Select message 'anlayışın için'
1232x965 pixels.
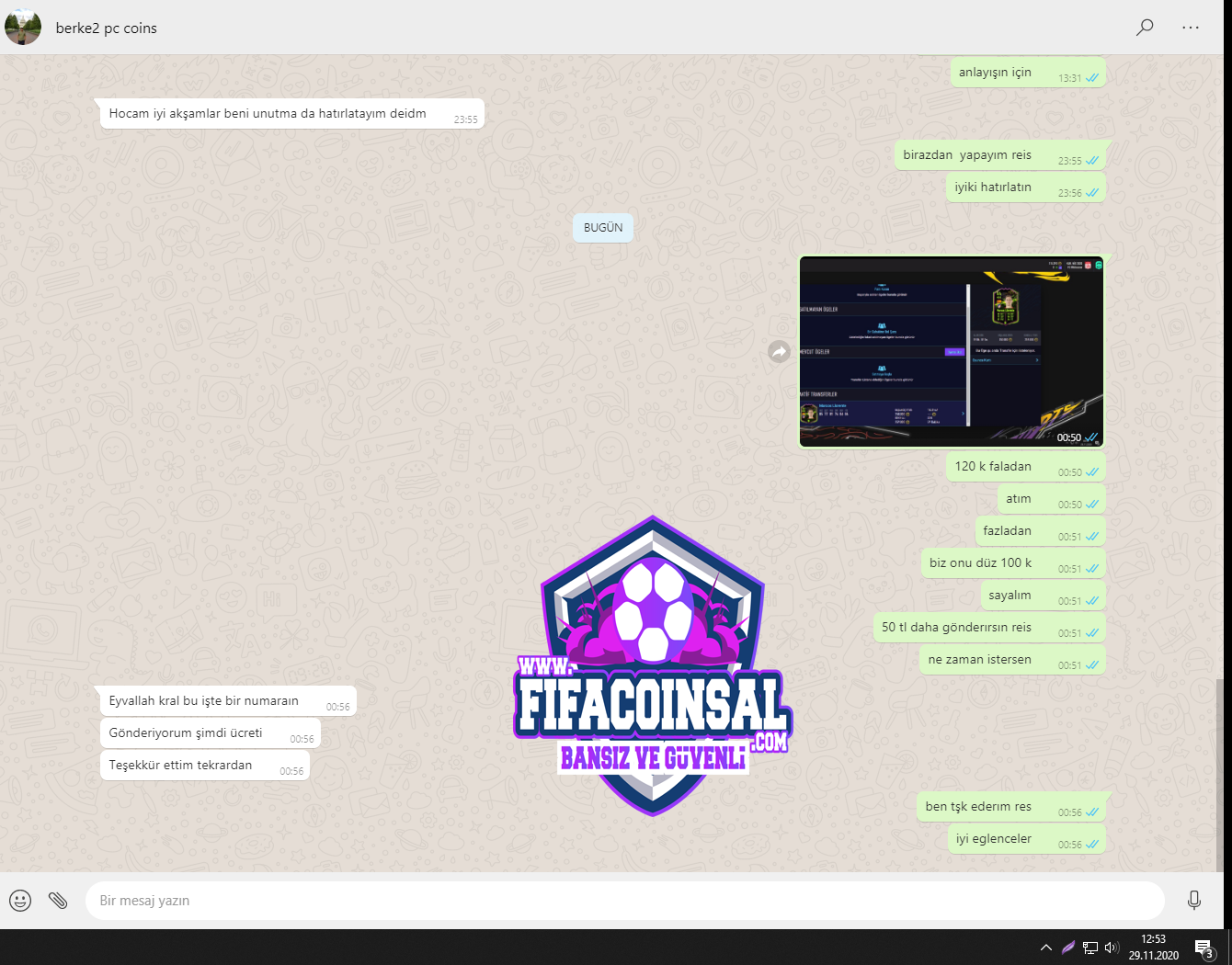pyautogui.click(x=1028, y=73)
